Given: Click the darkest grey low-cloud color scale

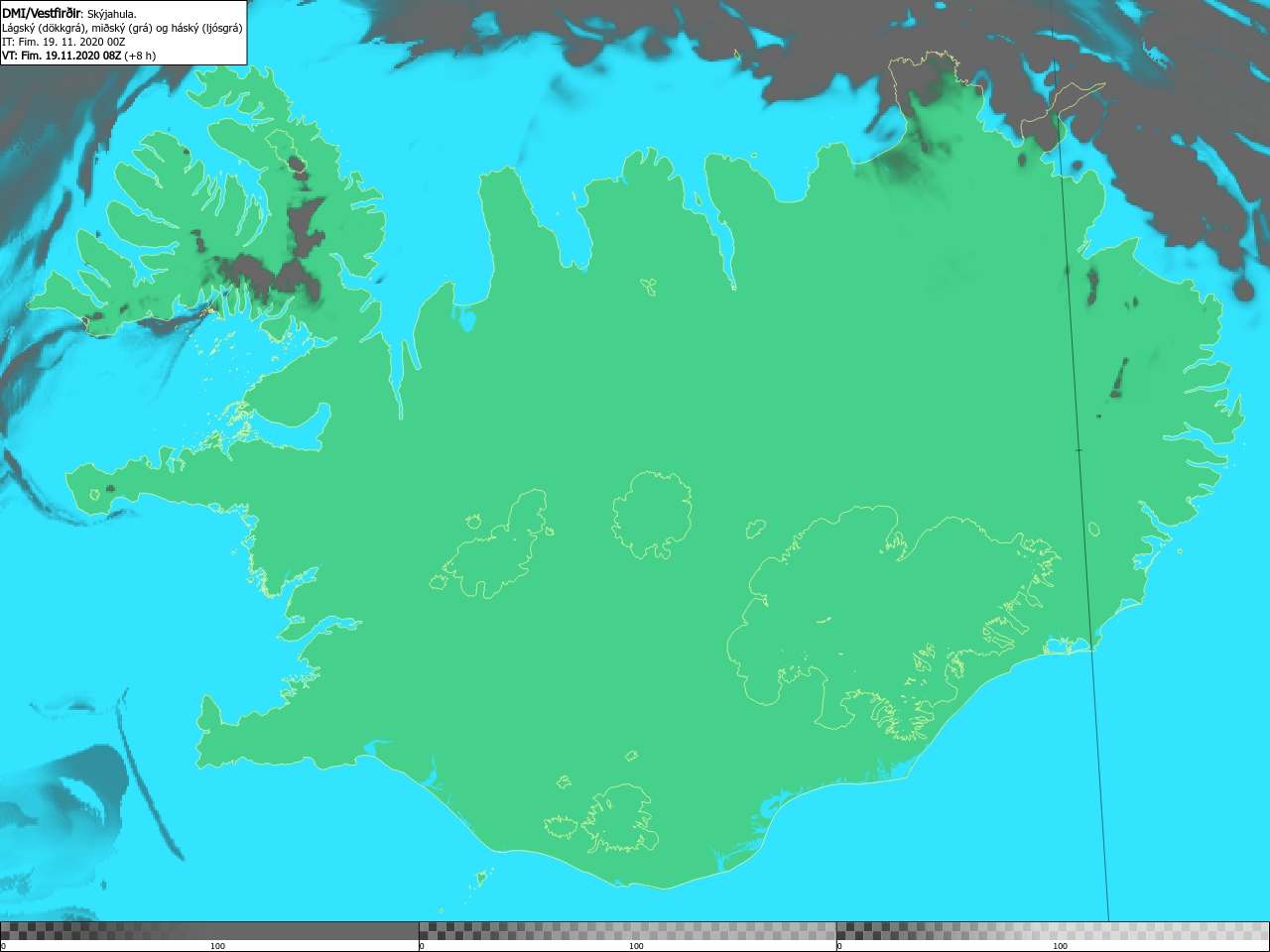Looking at the screenshot, I should point(209,931).
